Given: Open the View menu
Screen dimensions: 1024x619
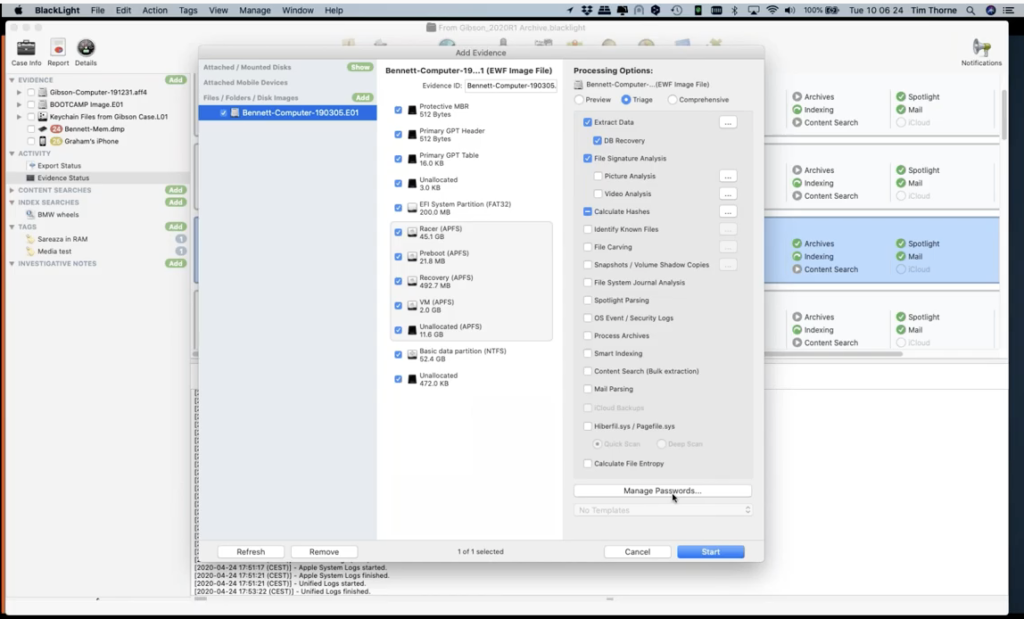Looking at the screenshot, I should click(x=218, y=10).
